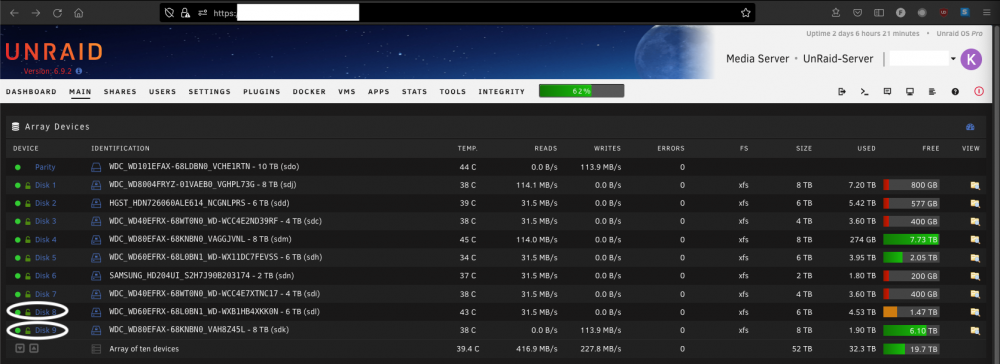Viewport: 1000px width, 364px height.
Task: Switch to the INTEGRITY tab
Action: pyautogui.click(x=502, y=92)
